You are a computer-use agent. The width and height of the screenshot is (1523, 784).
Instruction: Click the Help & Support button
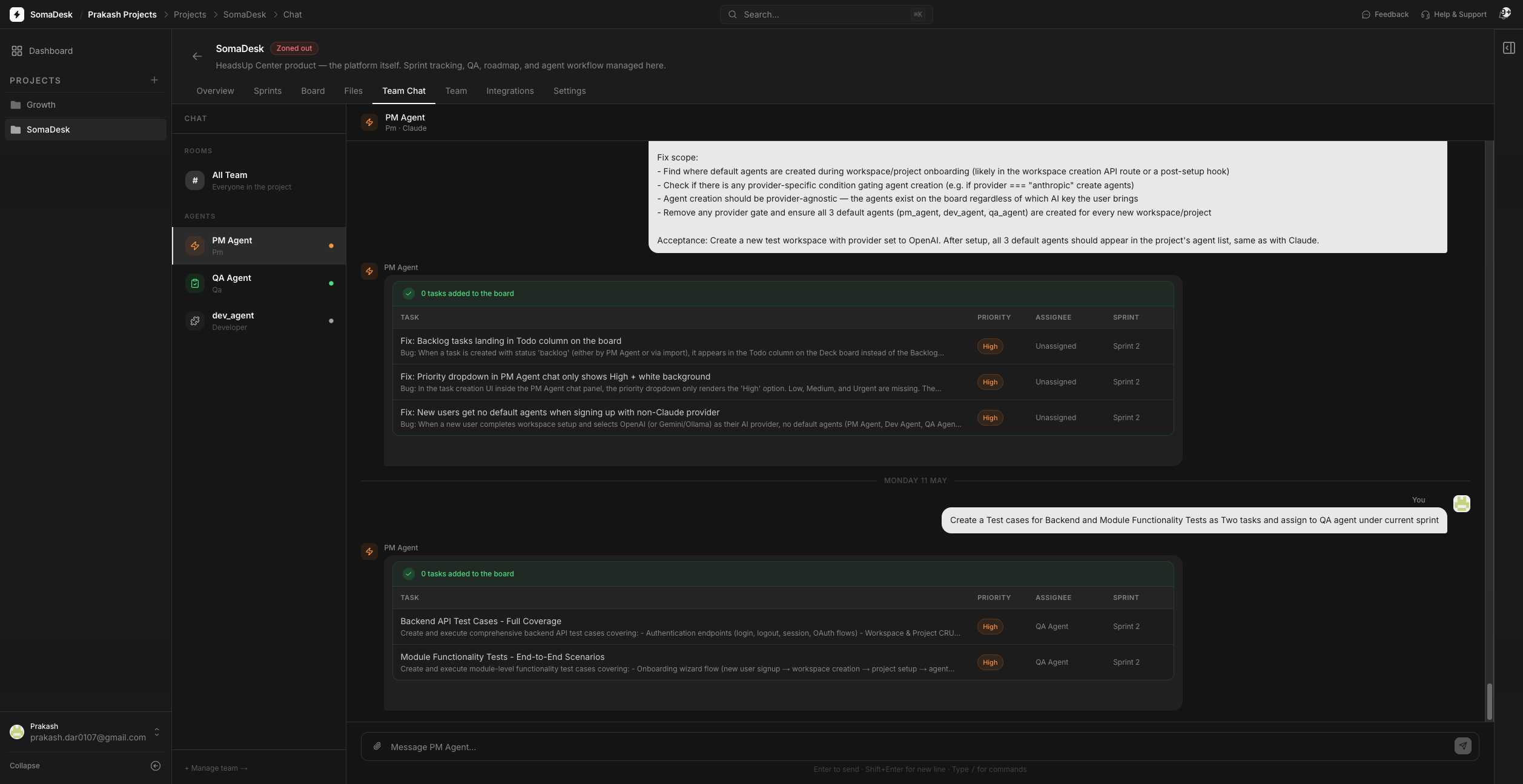[1454, 15]
